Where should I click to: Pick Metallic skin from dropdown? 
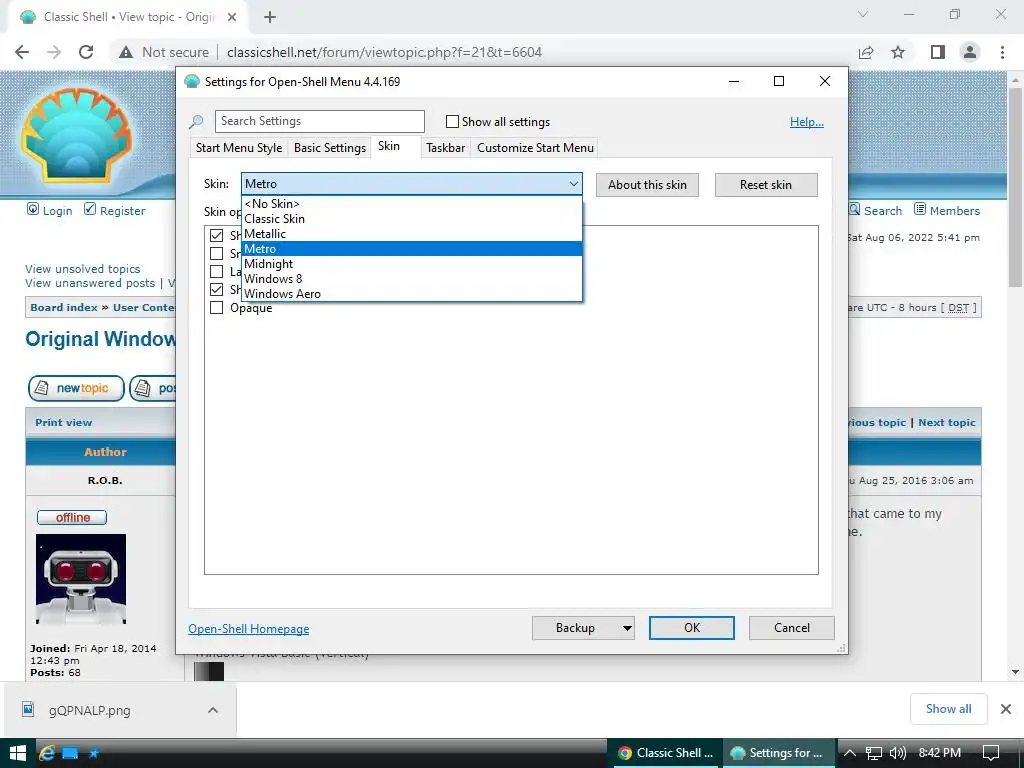point(411,234)
